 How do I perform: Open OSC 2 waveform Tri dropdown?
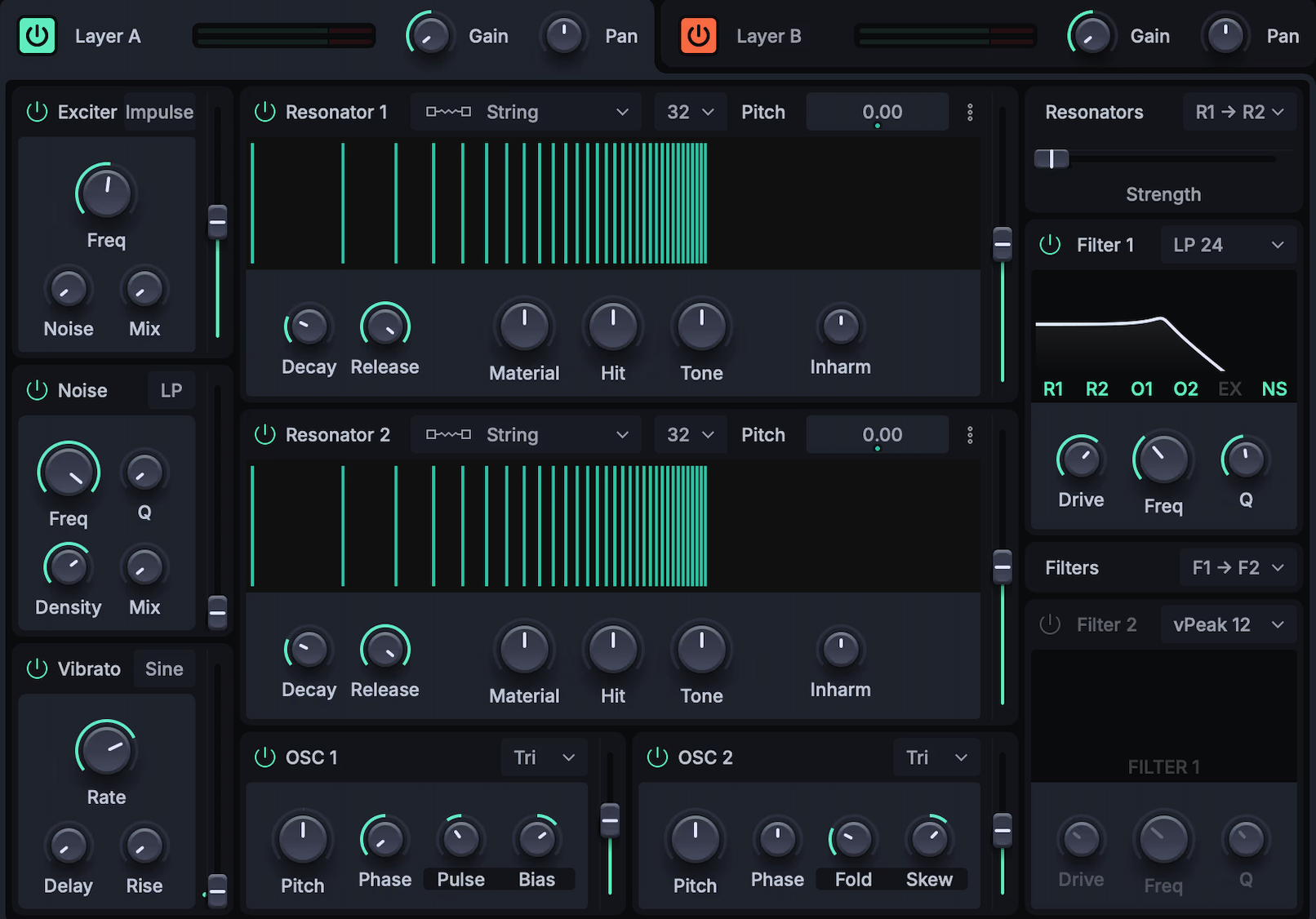coord(936,757)
